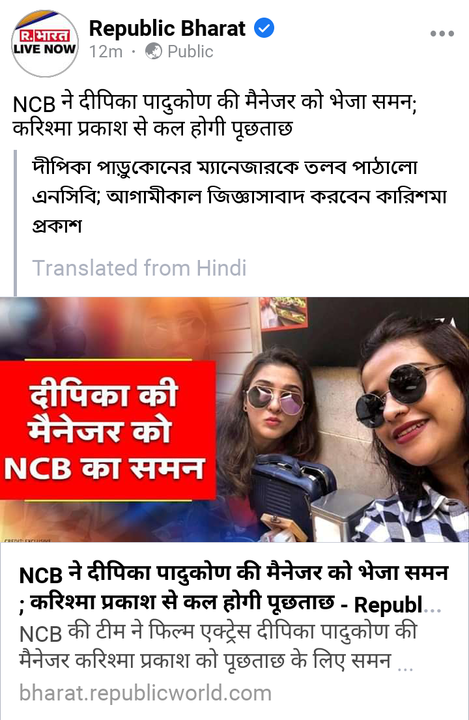The image size is (469, 720).
Task: Click the globe audience icon
Action: (153, 51)
